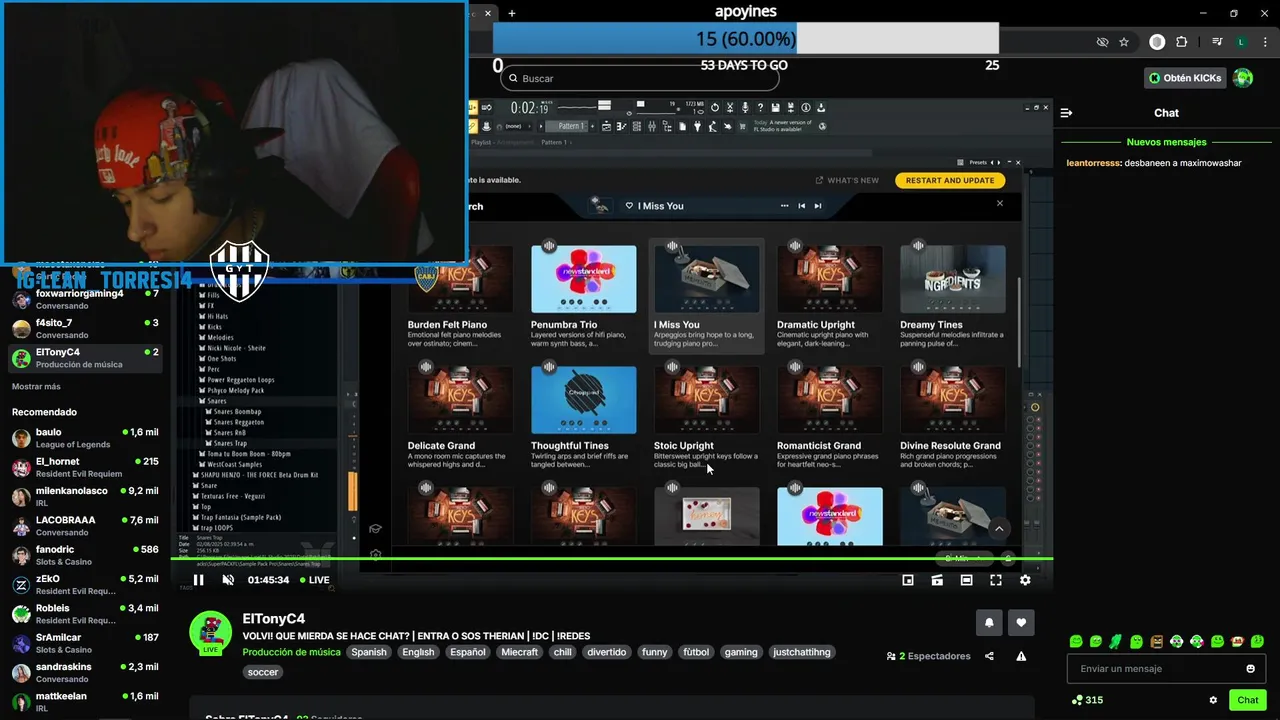Select the Divine Resolute Grand pack title
The image size is (1280, 720).
950,446
